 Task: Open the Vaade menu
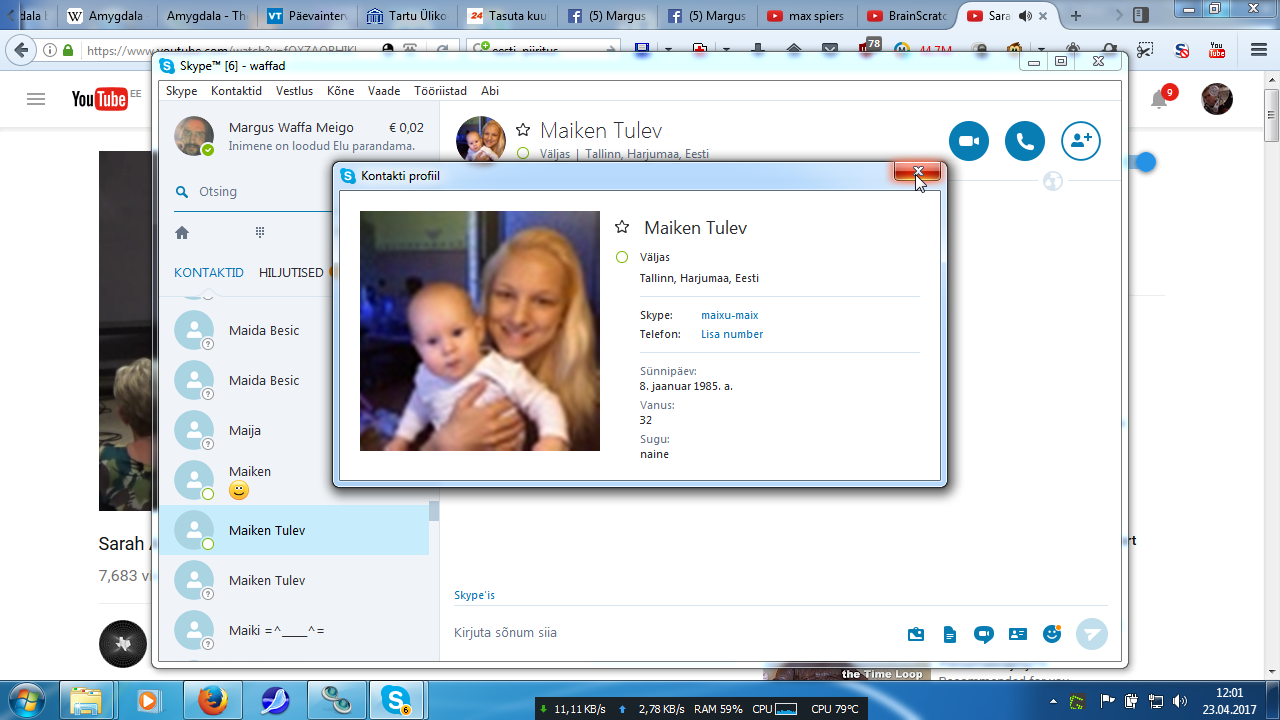[384, 91]
